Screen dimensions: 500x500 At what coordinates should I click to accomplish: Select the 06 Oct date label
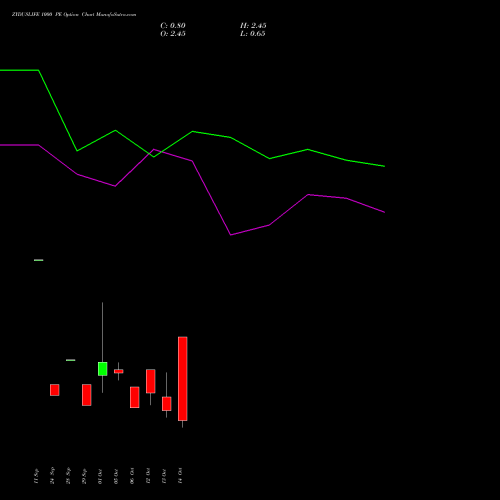[x=132, y=476]
